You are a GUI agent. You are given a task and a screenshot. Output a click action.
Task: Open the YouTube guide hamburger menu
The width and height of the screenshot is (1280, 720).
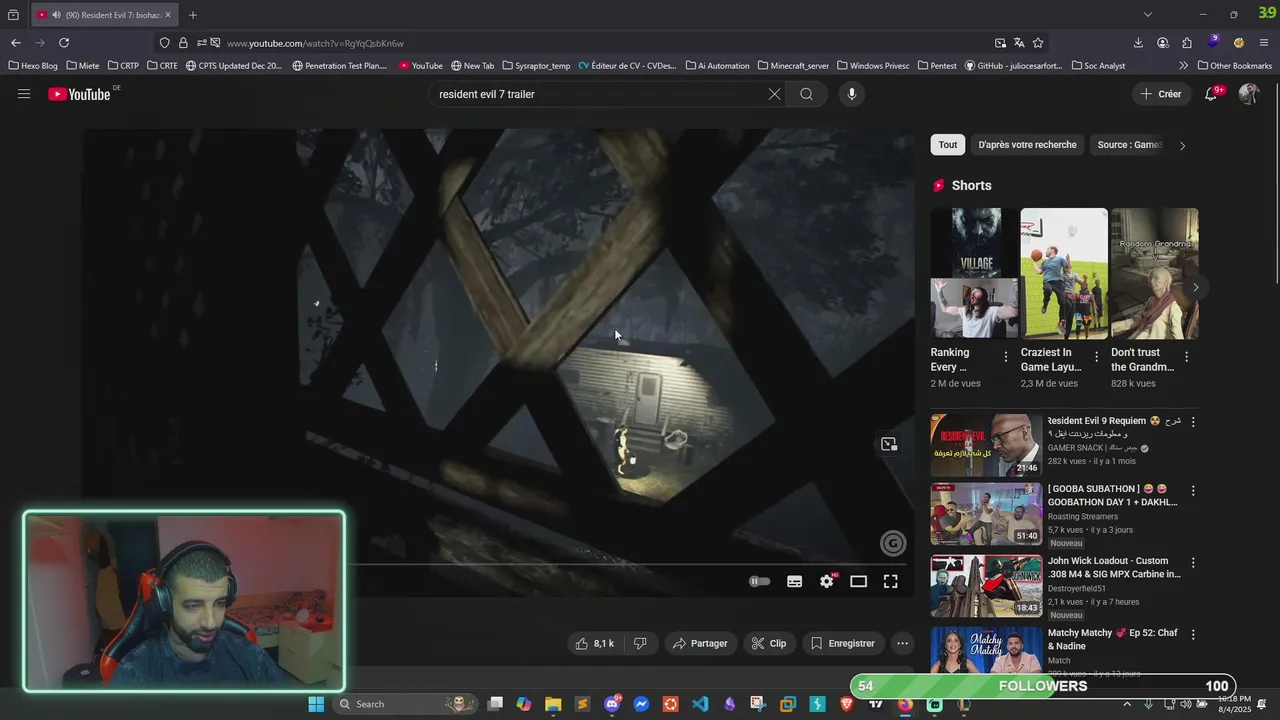point(24,94)
